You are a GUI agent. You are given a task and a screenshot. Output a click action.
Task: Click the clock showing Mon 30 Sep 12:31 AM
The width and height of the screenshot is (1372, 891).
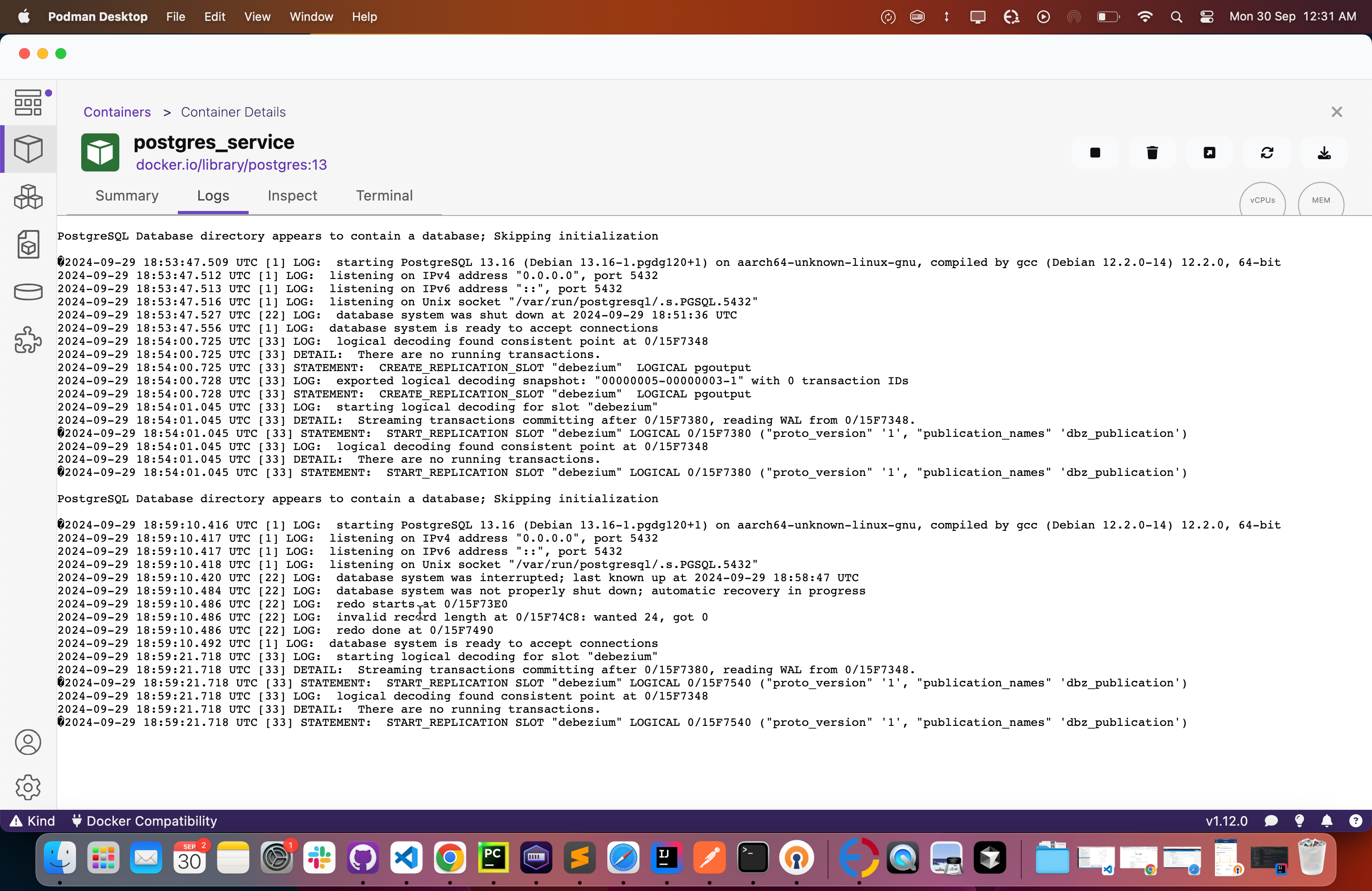(x=1293, y=17)
